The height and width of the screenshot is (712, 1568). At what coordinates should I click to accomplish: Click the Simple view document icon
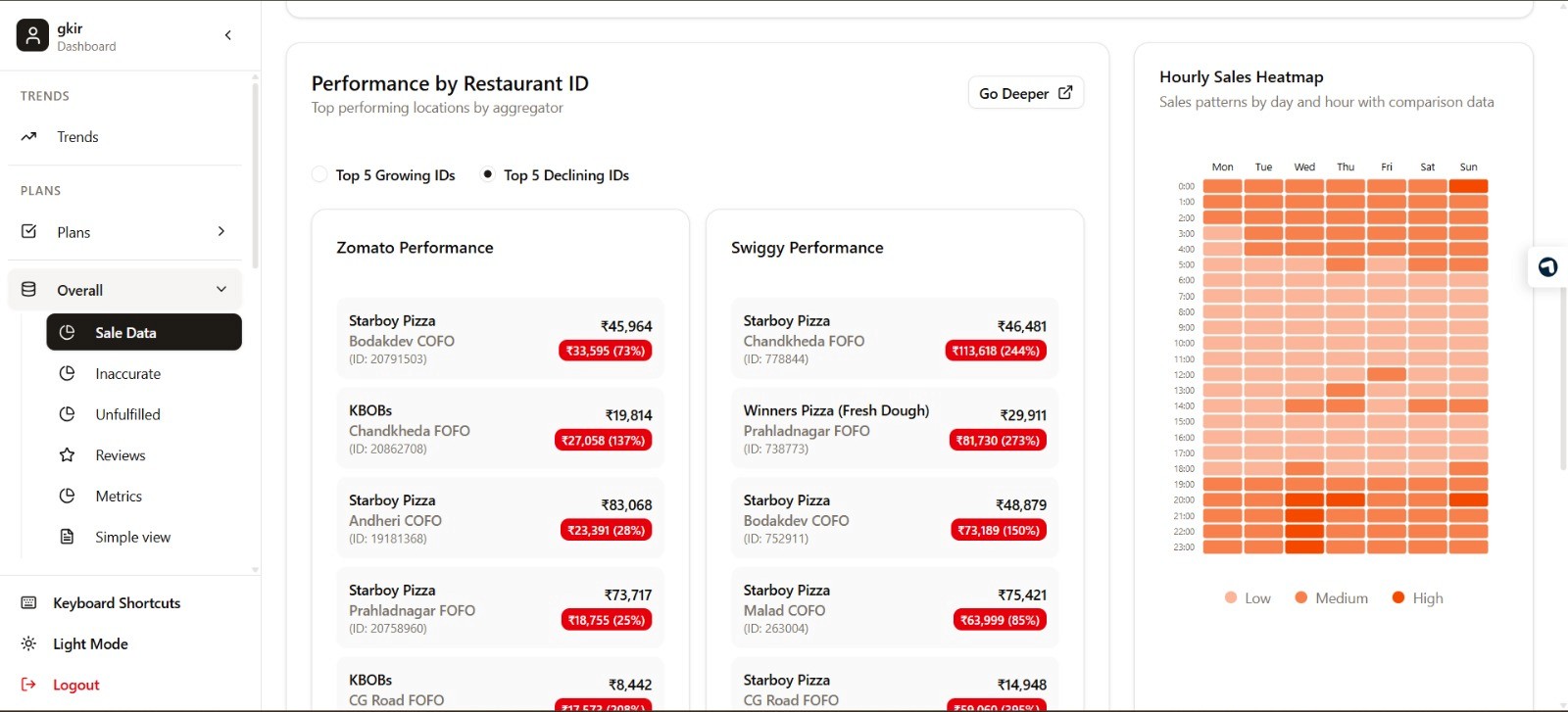click(67, 537)
